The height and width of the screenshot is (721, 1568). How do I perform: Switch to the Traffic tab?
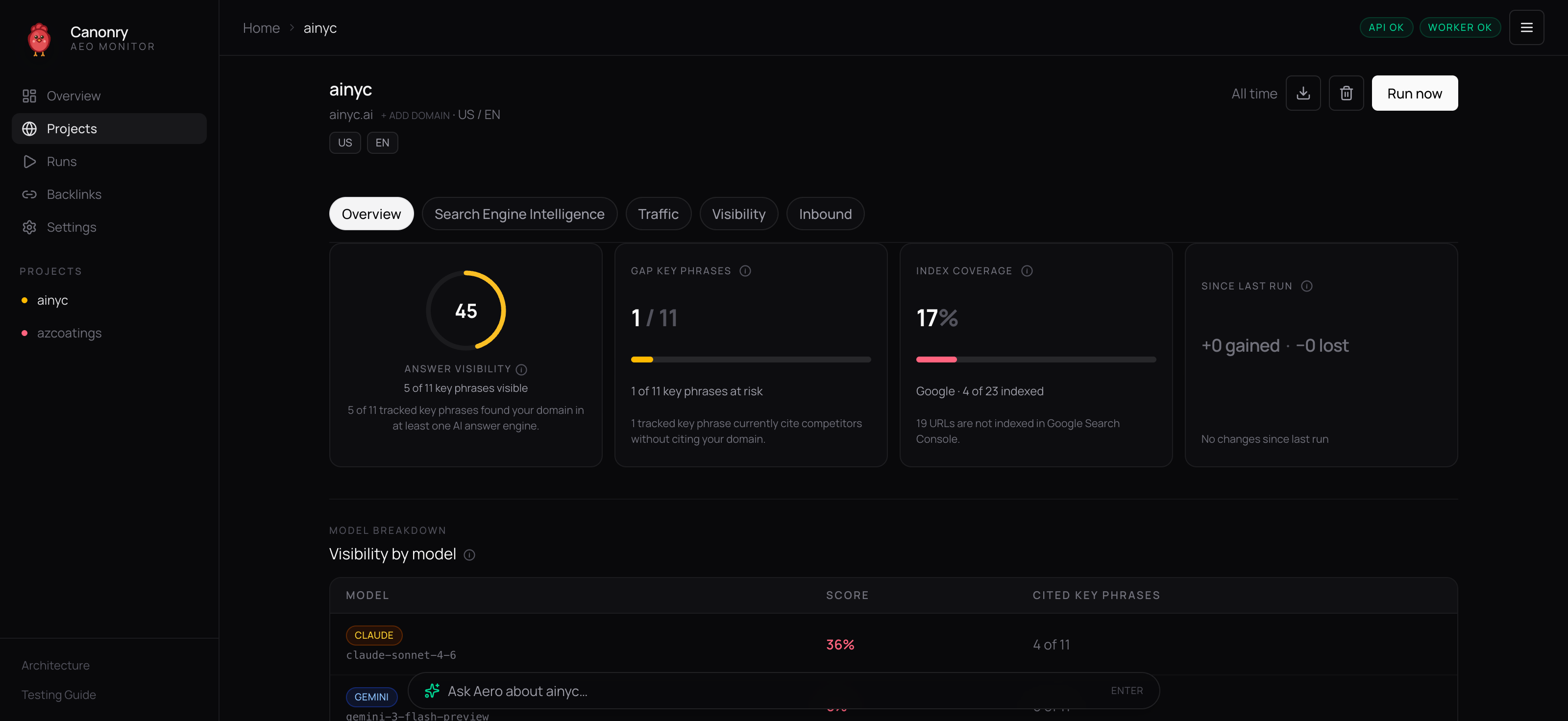click(658, 214)
